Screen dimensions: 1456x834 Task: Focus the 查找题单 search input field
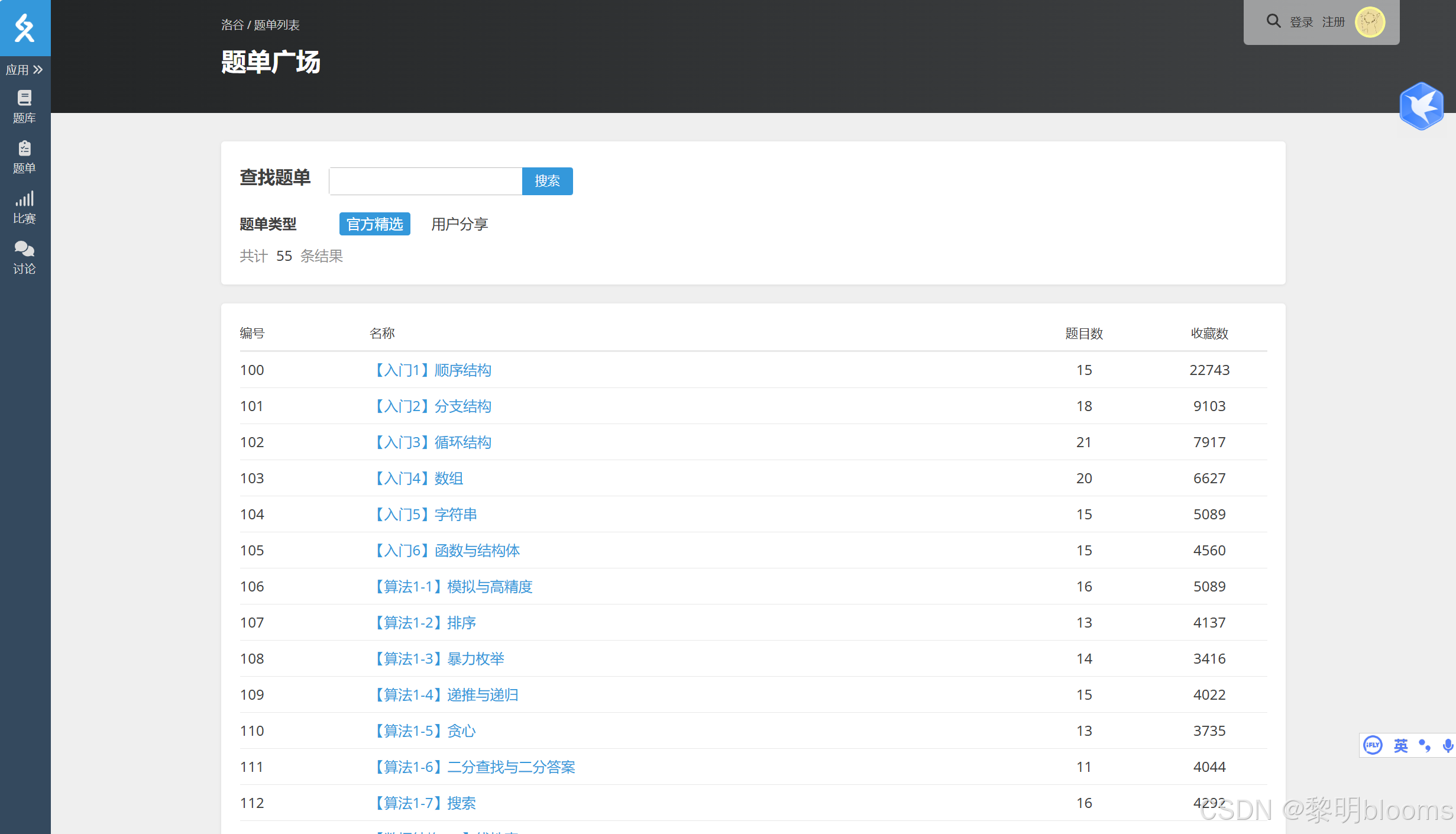(425, 181)
